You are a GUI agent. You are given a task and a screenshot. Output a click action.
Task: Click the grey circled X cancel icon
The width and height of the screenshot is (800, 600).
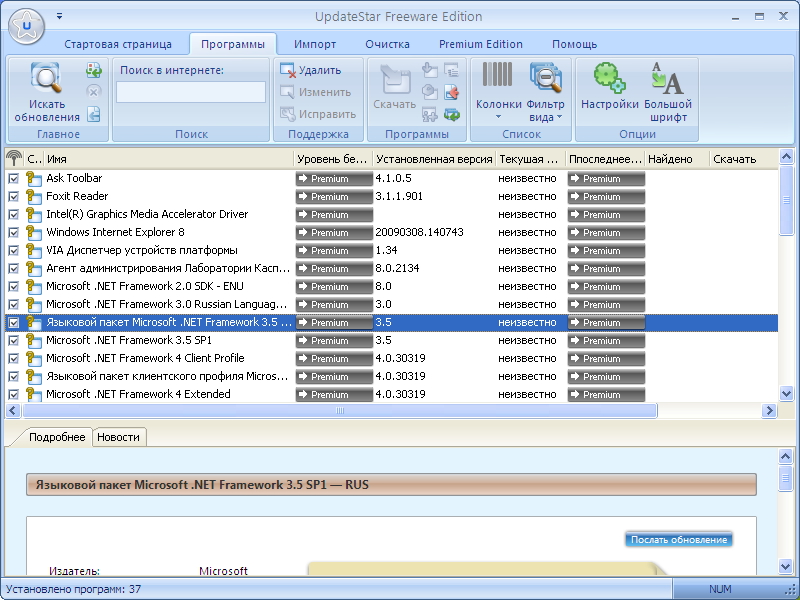pos(93,92)
